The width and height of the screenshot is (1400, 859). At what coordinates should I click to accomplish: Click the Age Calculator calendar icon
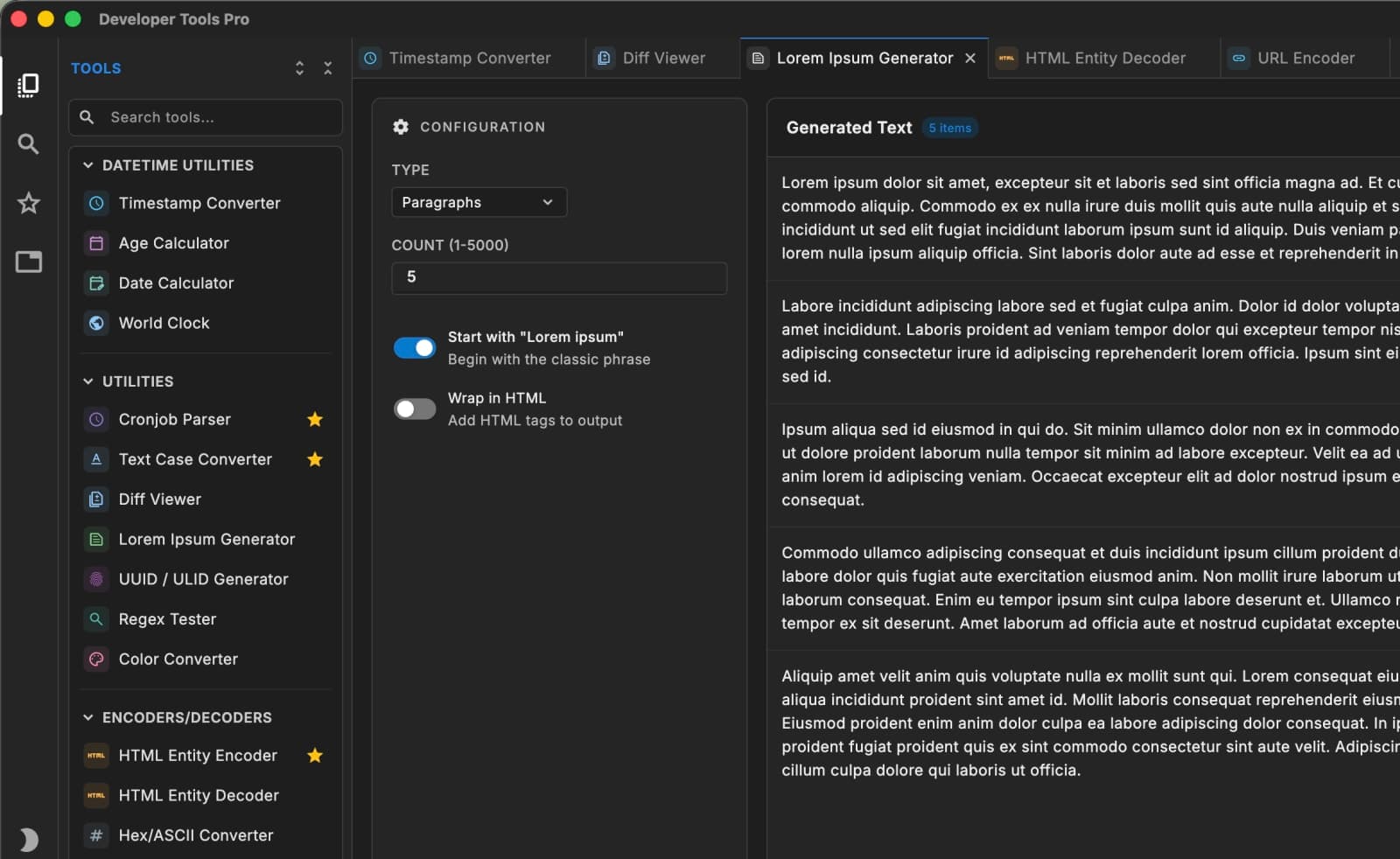(96, 243)
